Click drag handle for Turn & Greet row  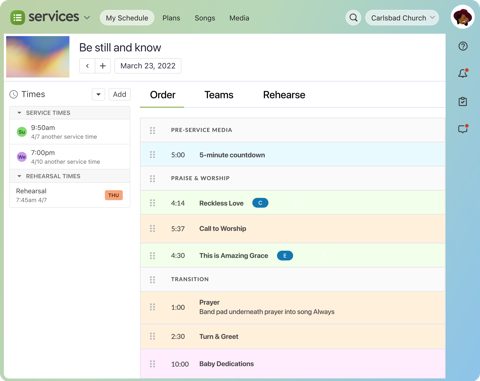pyautogui.click(x=152, y=336)
